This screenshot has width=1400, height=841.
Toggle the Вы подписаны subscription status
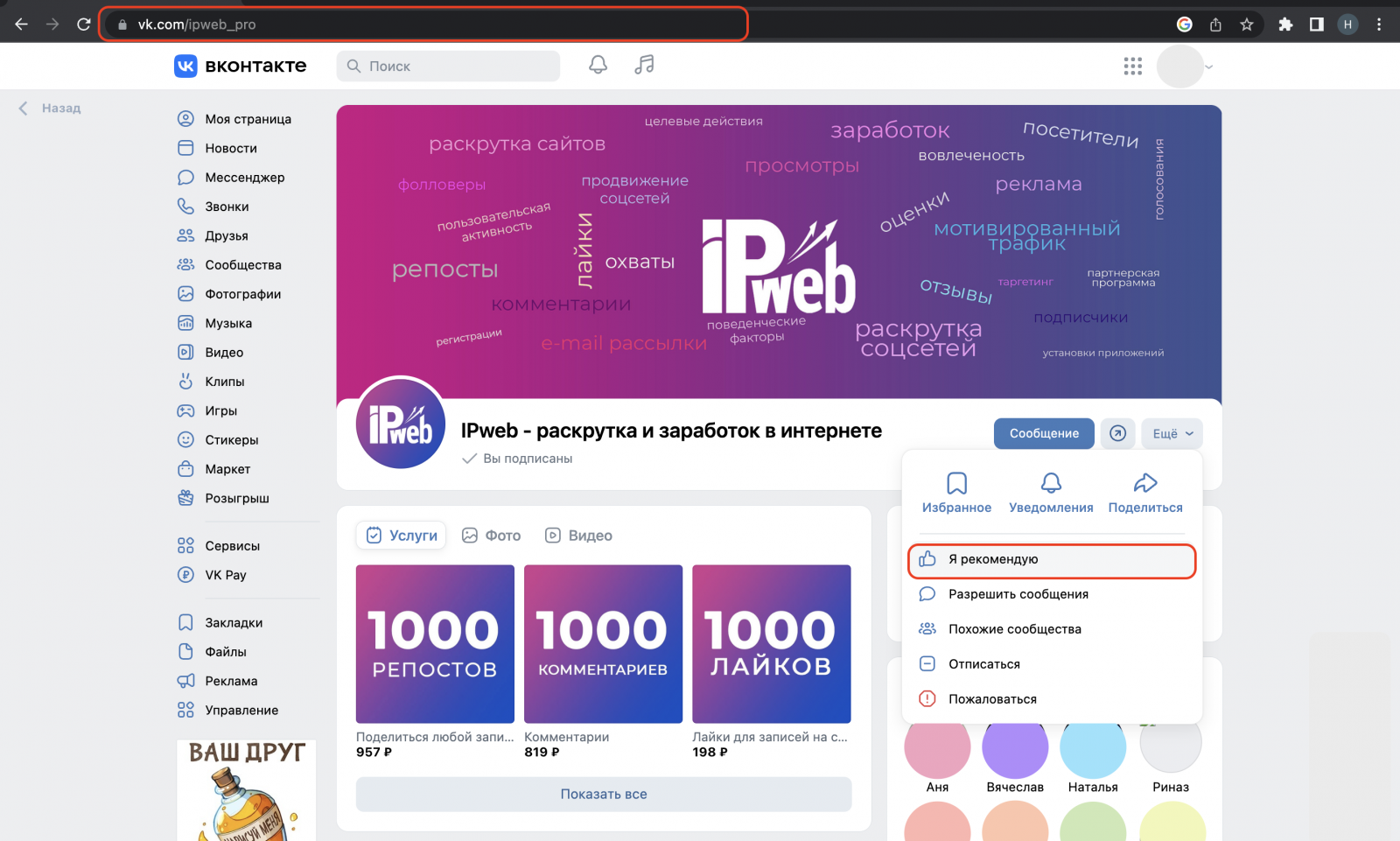(518, 459)
